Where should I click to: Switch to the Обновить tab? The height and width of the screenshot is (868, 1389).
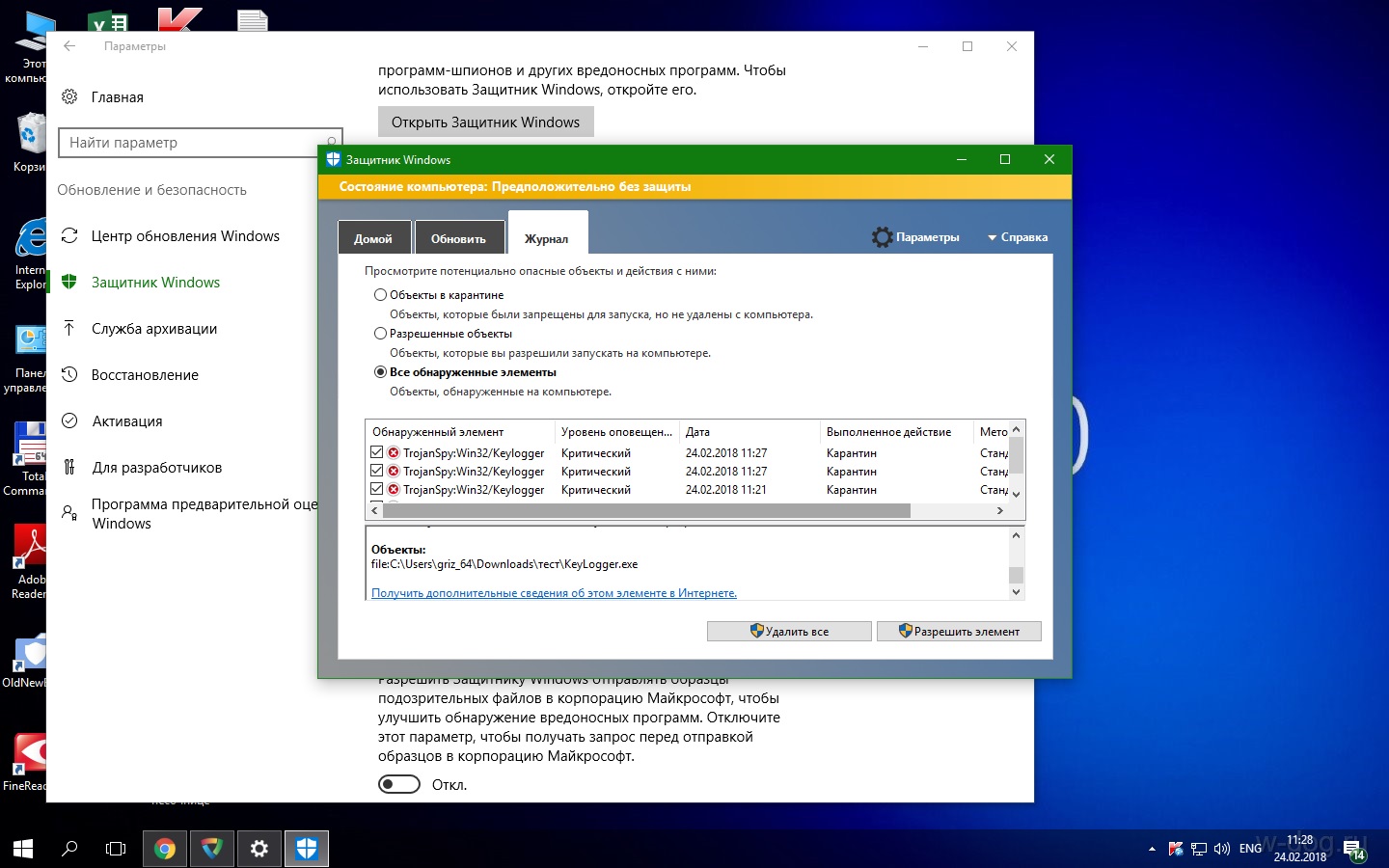[458, 238]
